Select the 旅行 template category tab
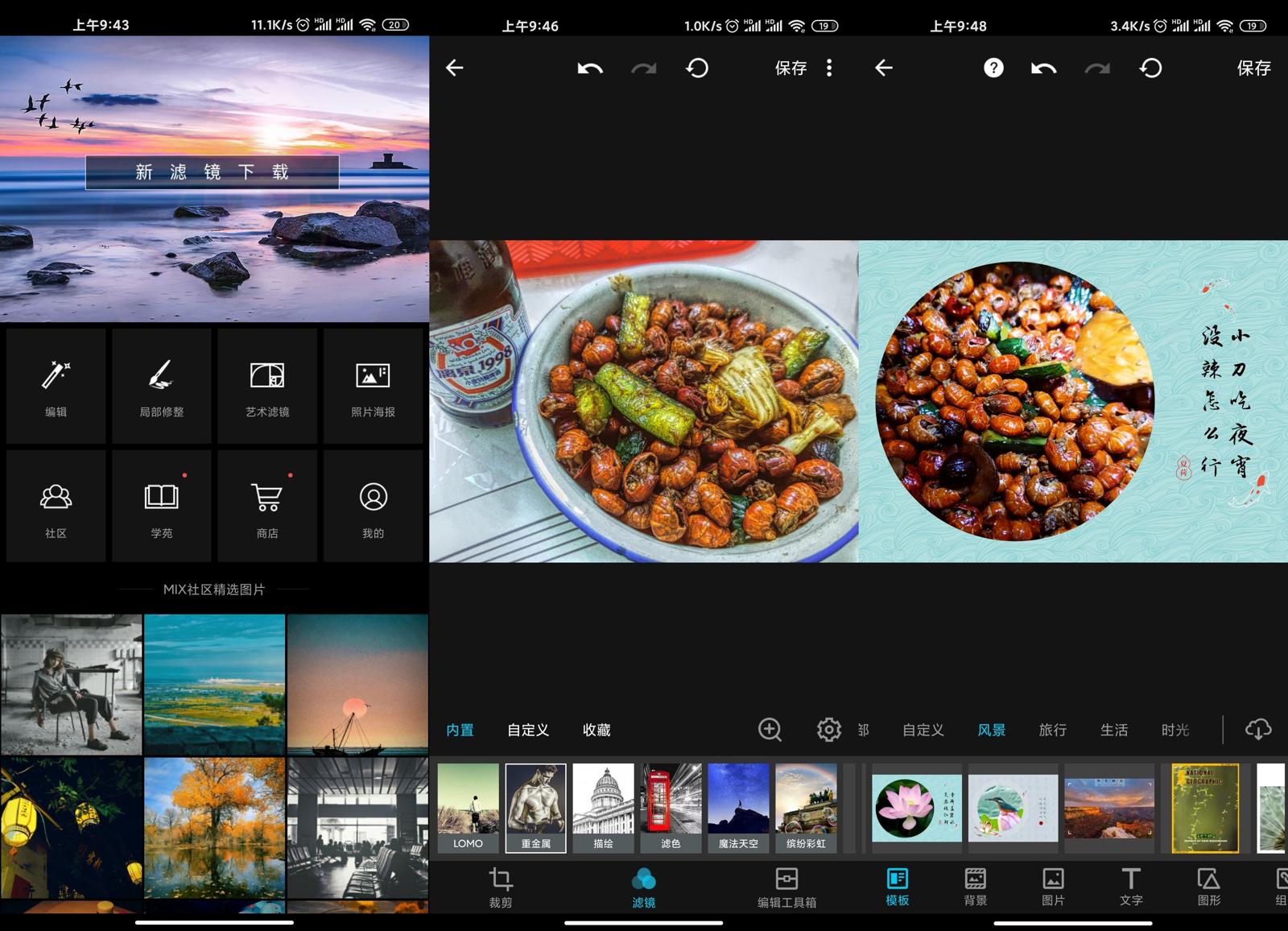Screen dimensions: 1288x931 coord(1052,730)
